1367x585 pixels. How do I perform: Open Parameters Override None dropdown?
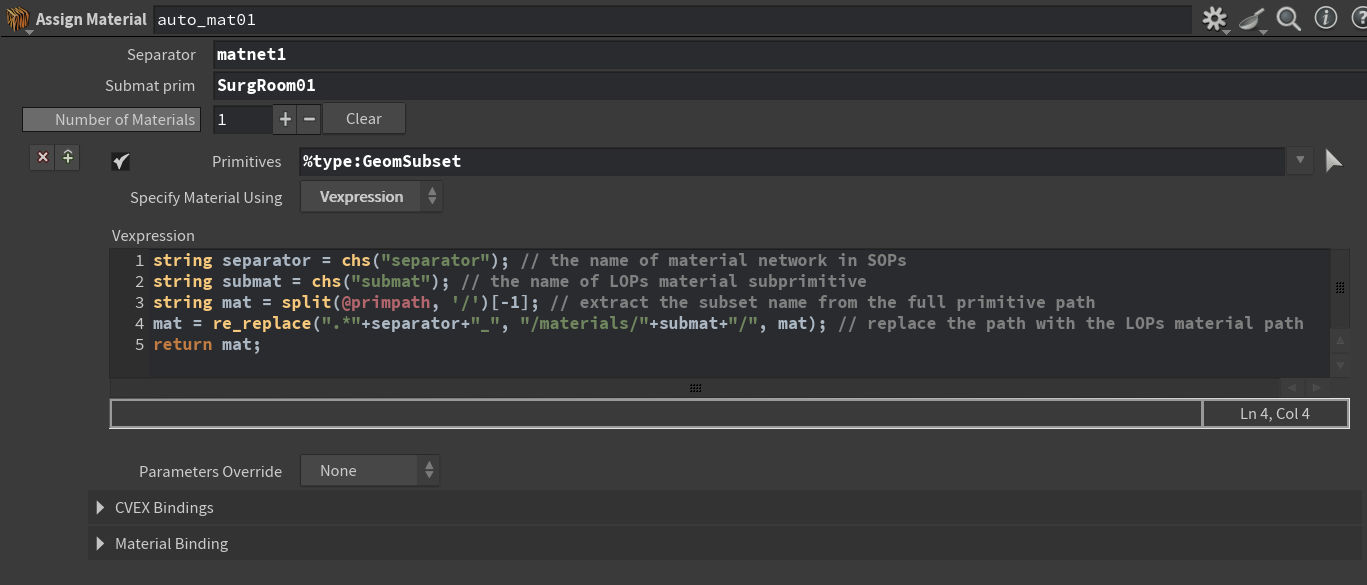coord(369,471)
